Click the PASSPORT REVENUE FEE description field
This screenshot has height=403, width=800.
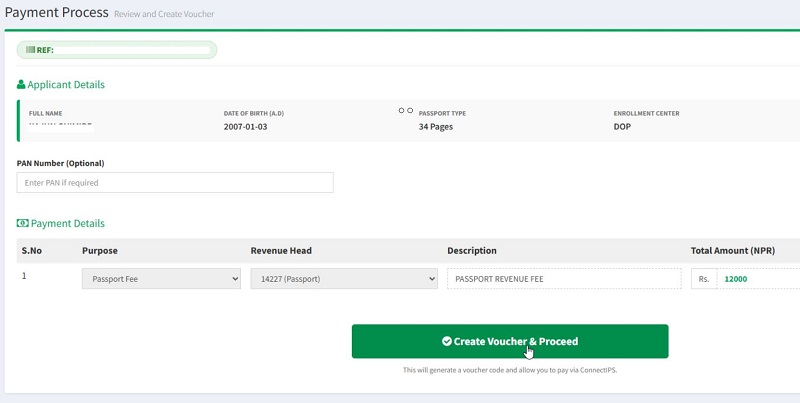tap(564, 279)
